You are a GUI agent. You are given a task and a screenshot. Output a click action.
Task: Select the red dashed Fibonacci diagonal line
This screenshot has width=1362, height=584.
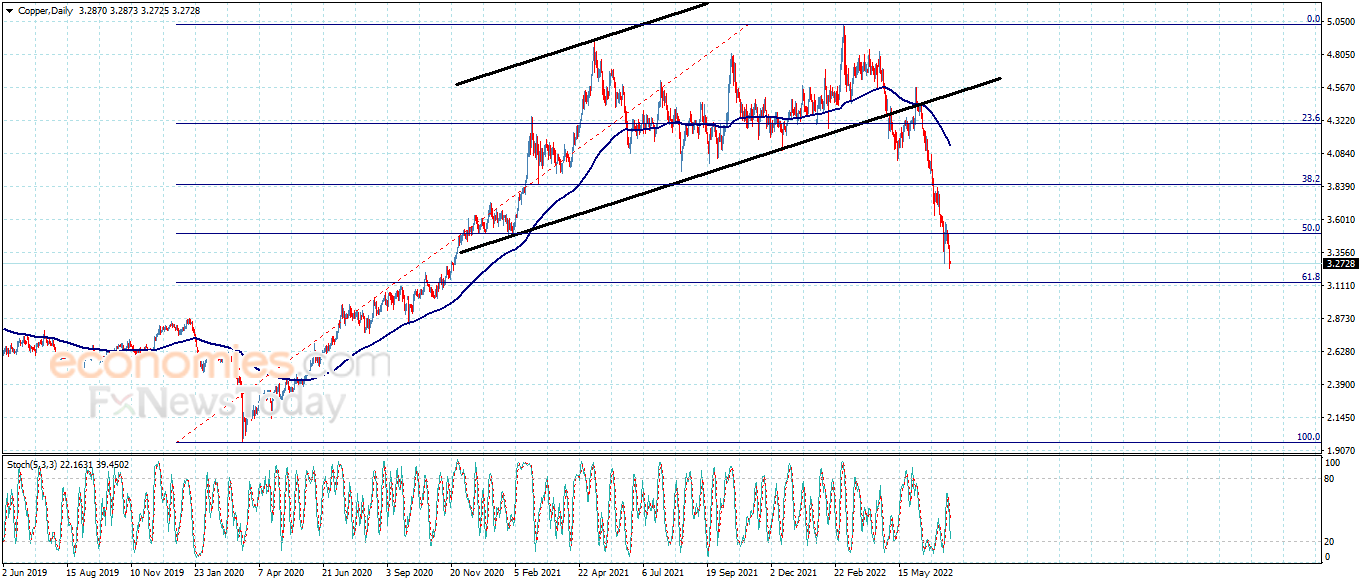(460, 234)
